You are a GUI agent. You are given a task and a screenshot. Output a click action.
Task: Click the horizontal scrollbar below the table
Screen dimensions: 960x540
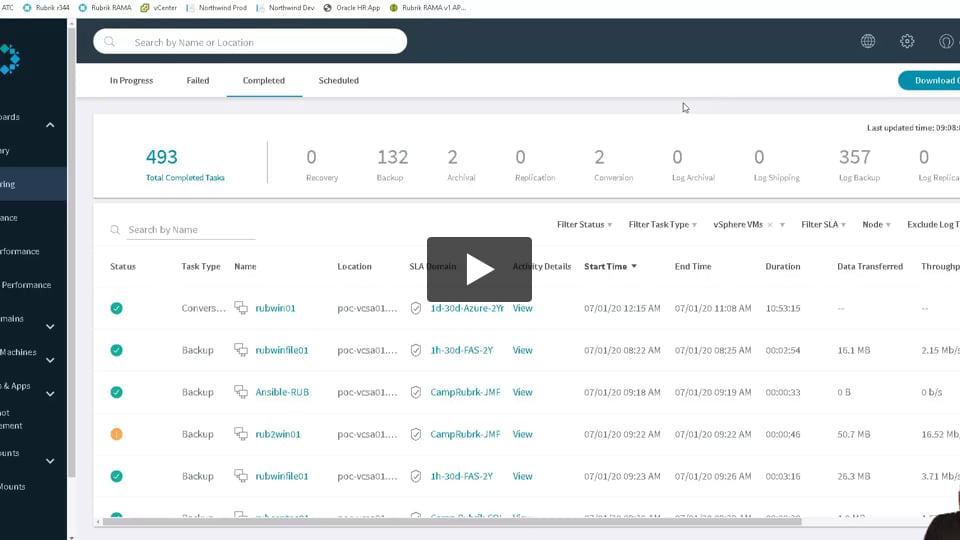tap(452, 522)
